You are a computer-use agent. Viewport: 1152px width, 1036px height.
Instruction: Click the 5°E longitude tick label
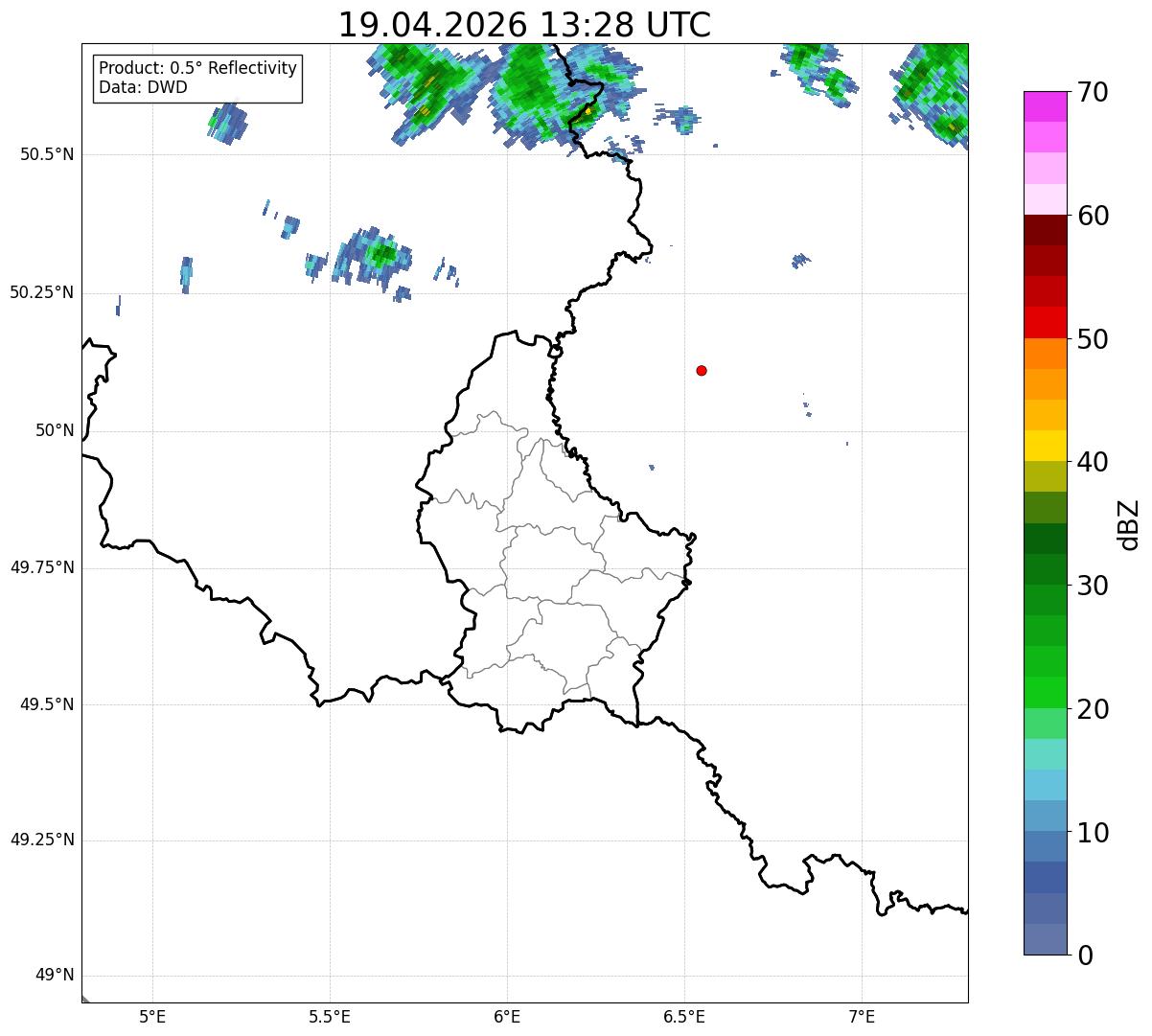(152, 1016)
